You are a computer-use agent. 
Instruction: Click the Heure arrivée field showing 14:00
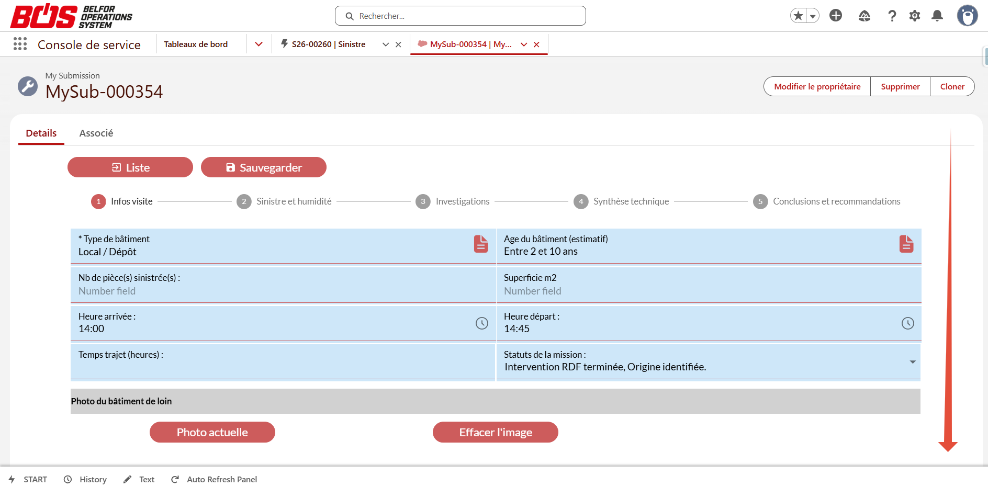[x=283, y=323]
